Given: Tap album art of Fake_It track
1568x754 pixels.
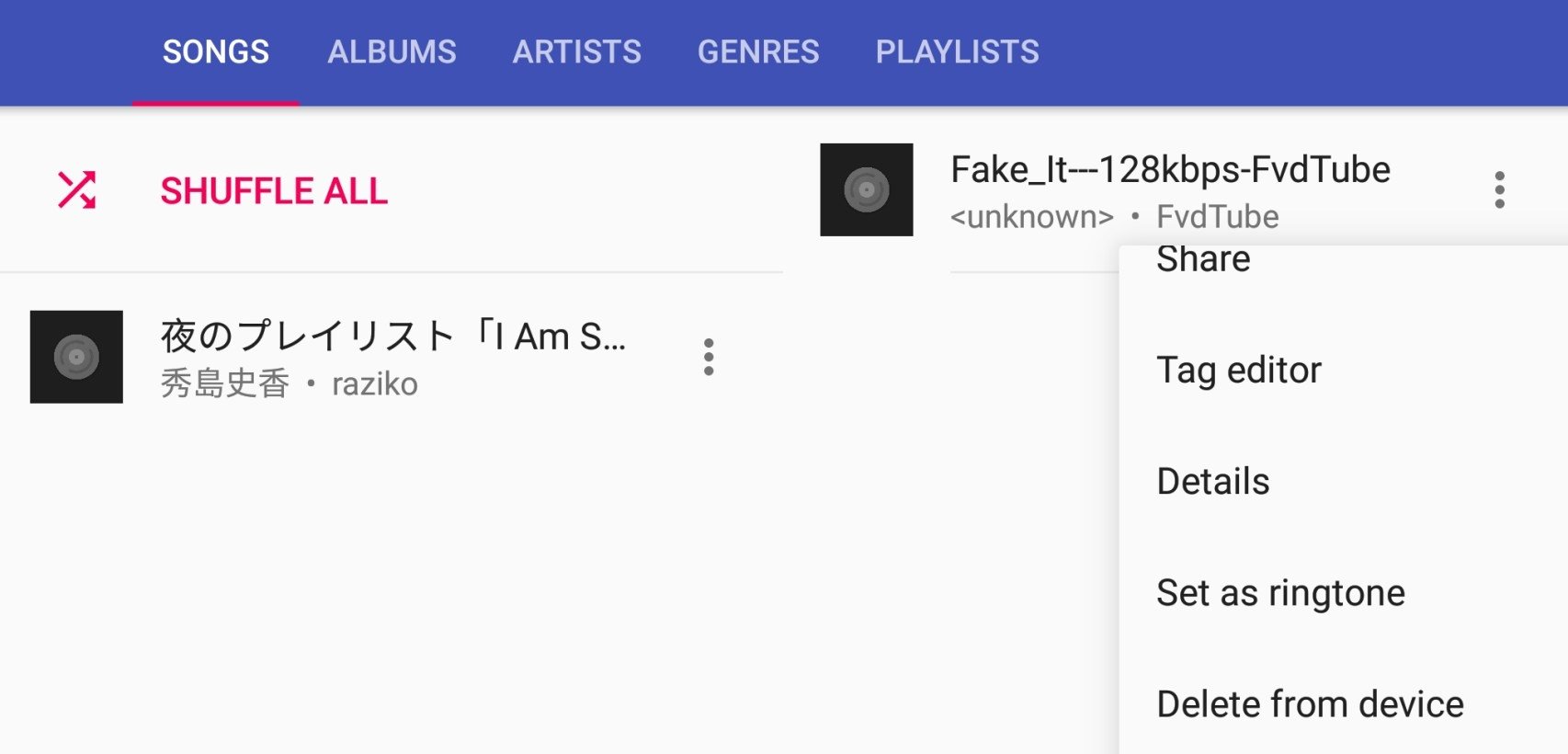Looking at the screenshot, I should pyautogui.click(x=867, y=189).
